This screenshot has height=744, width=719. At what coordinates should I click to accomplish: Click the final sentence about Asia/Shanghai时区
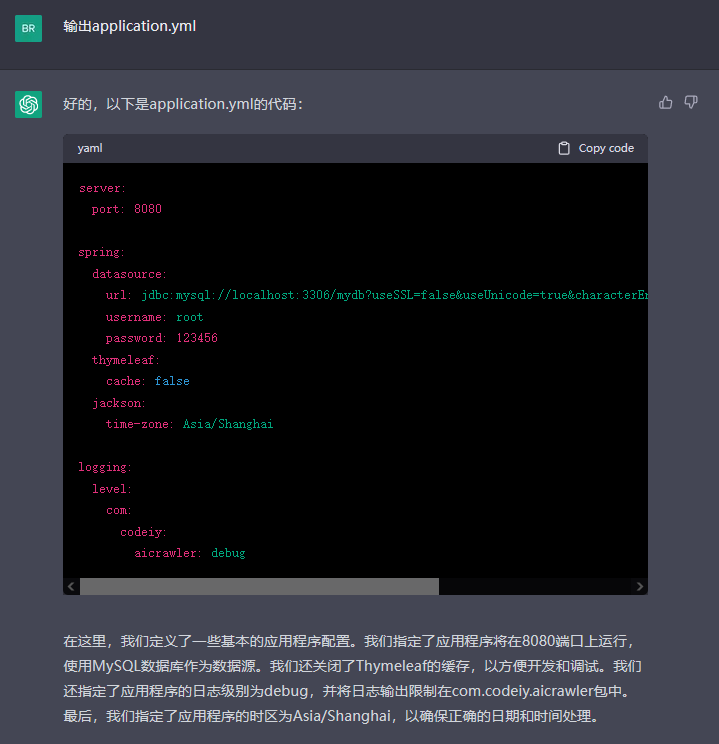click(x=331, y=716)
